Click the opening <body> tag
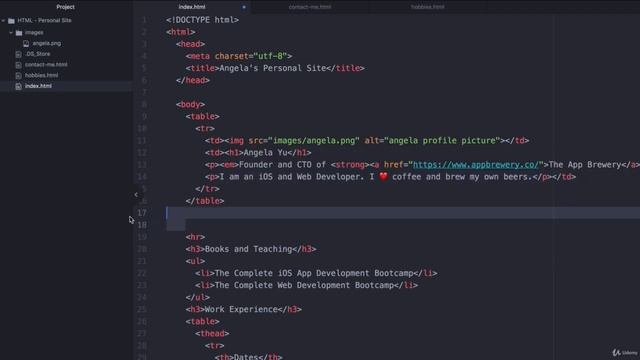The width and height of the screenshot is (640, 360). click(190, 104)
